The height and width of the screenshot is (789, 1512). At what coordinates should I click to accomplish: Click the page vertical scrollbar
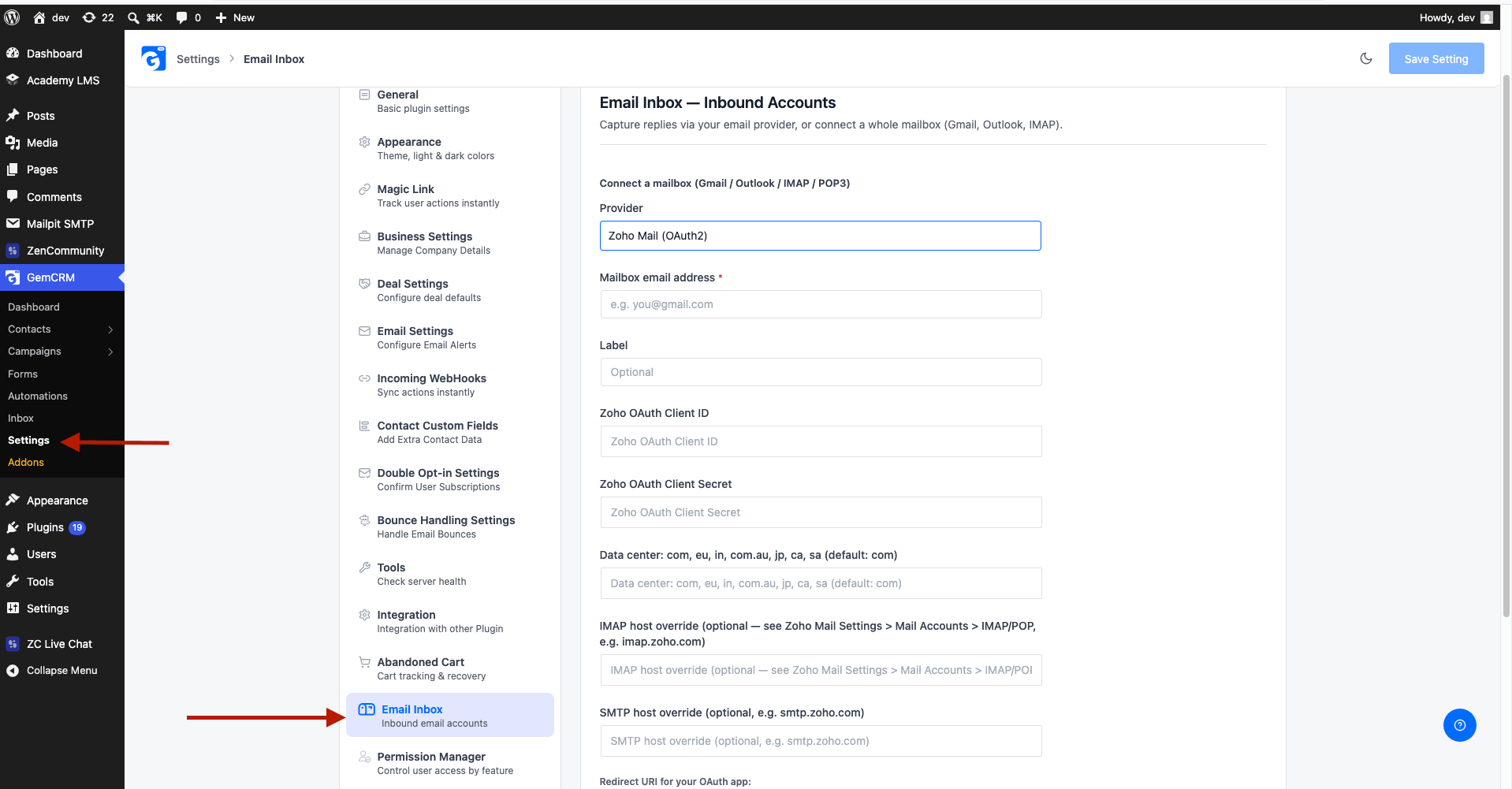click(x=1506, y=347)
